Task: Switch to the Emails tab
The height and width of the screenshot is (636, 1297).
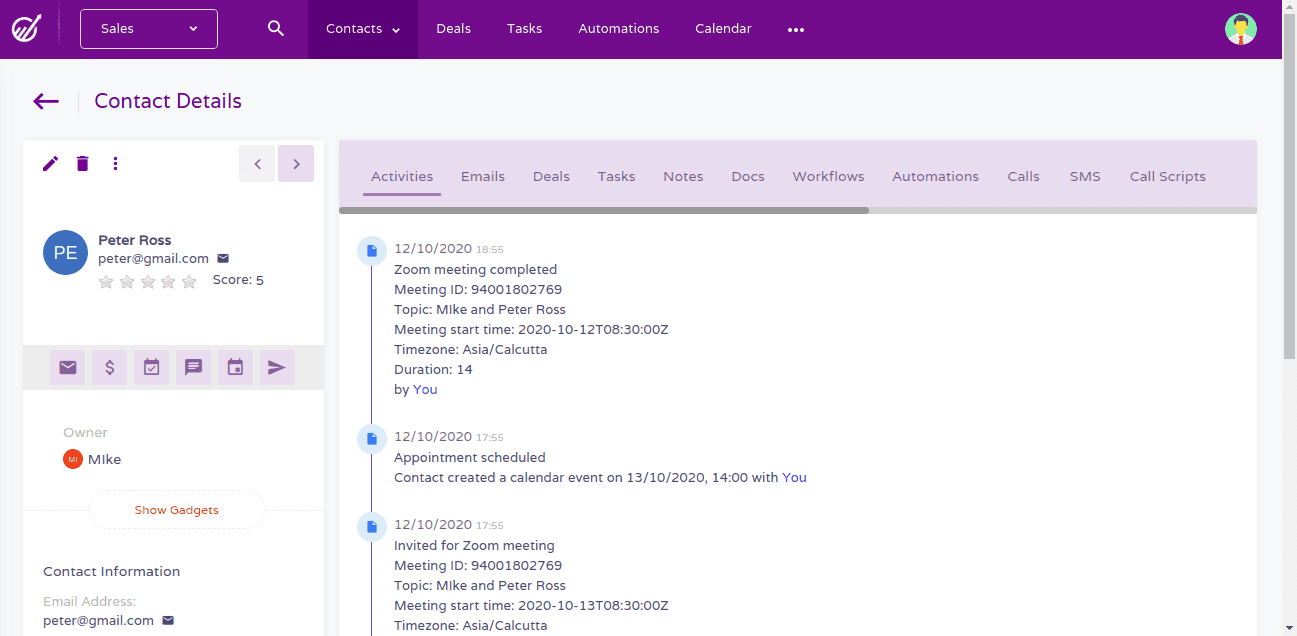Action: (482, 176)
